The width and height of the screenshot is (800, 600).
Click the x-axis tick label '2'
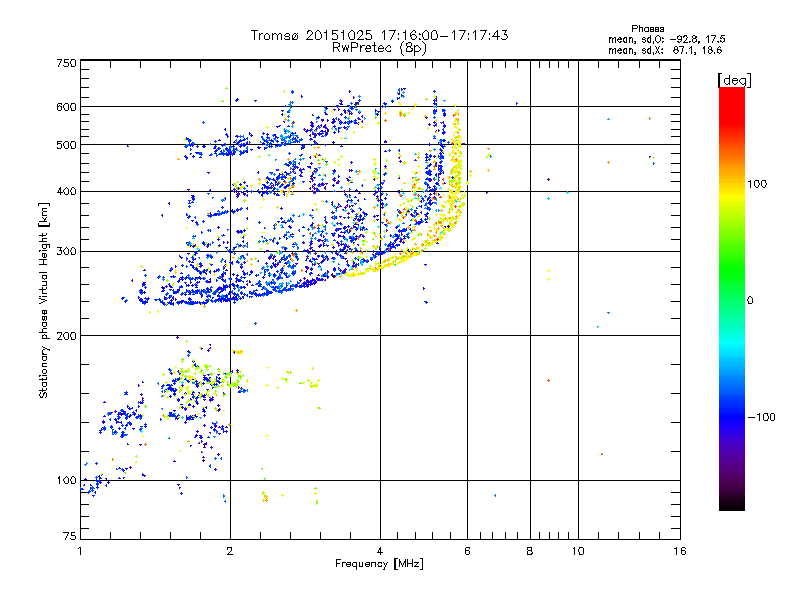point(230,551)
